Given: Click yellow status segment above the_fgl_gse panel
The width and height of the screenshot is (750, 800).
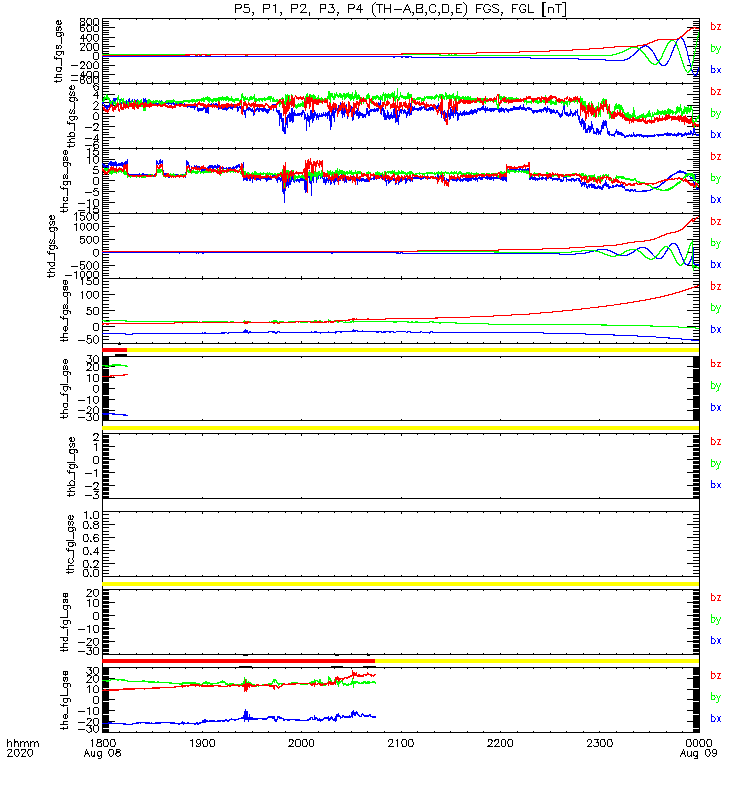Looking at the screenshot, I should tap(537, 661).
